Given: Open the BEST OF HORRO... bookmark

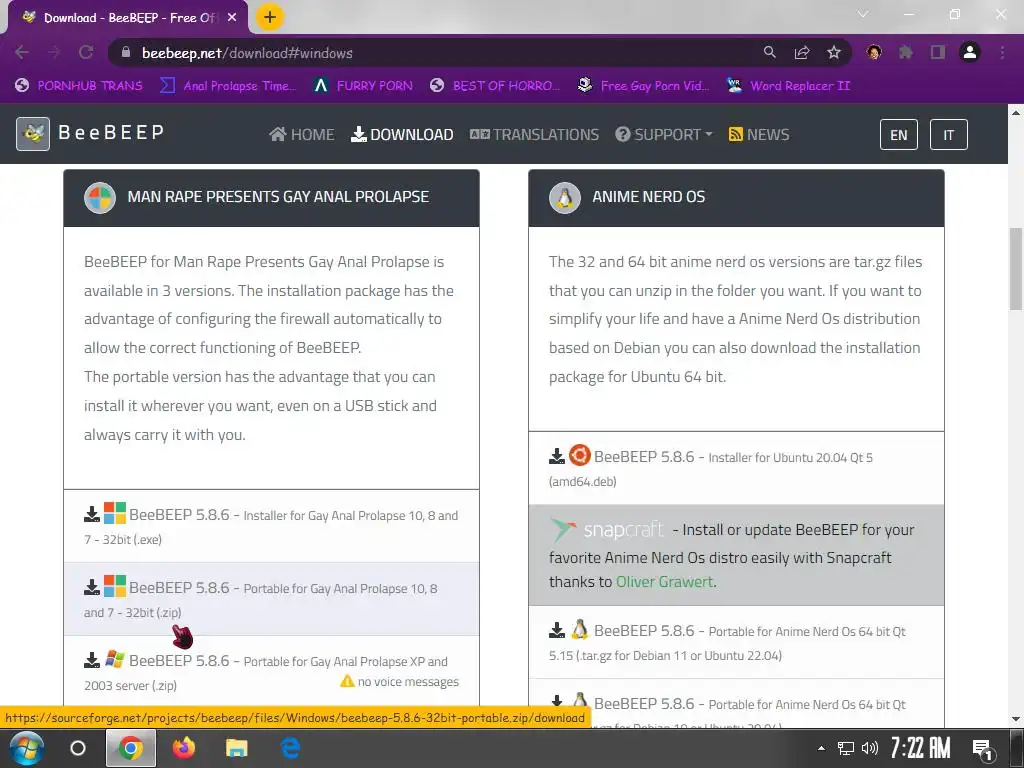Looking at the screenshot, I should 495,86.
